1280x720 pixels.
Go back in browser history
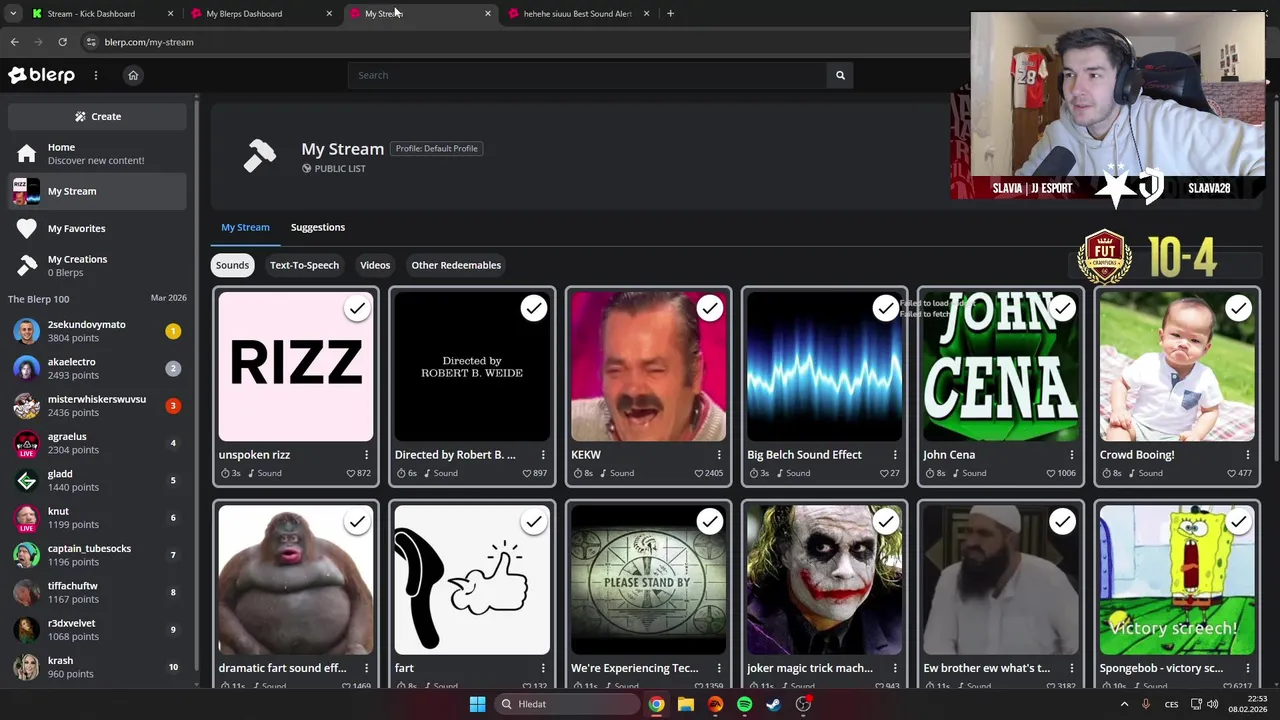tap(14, 42)
